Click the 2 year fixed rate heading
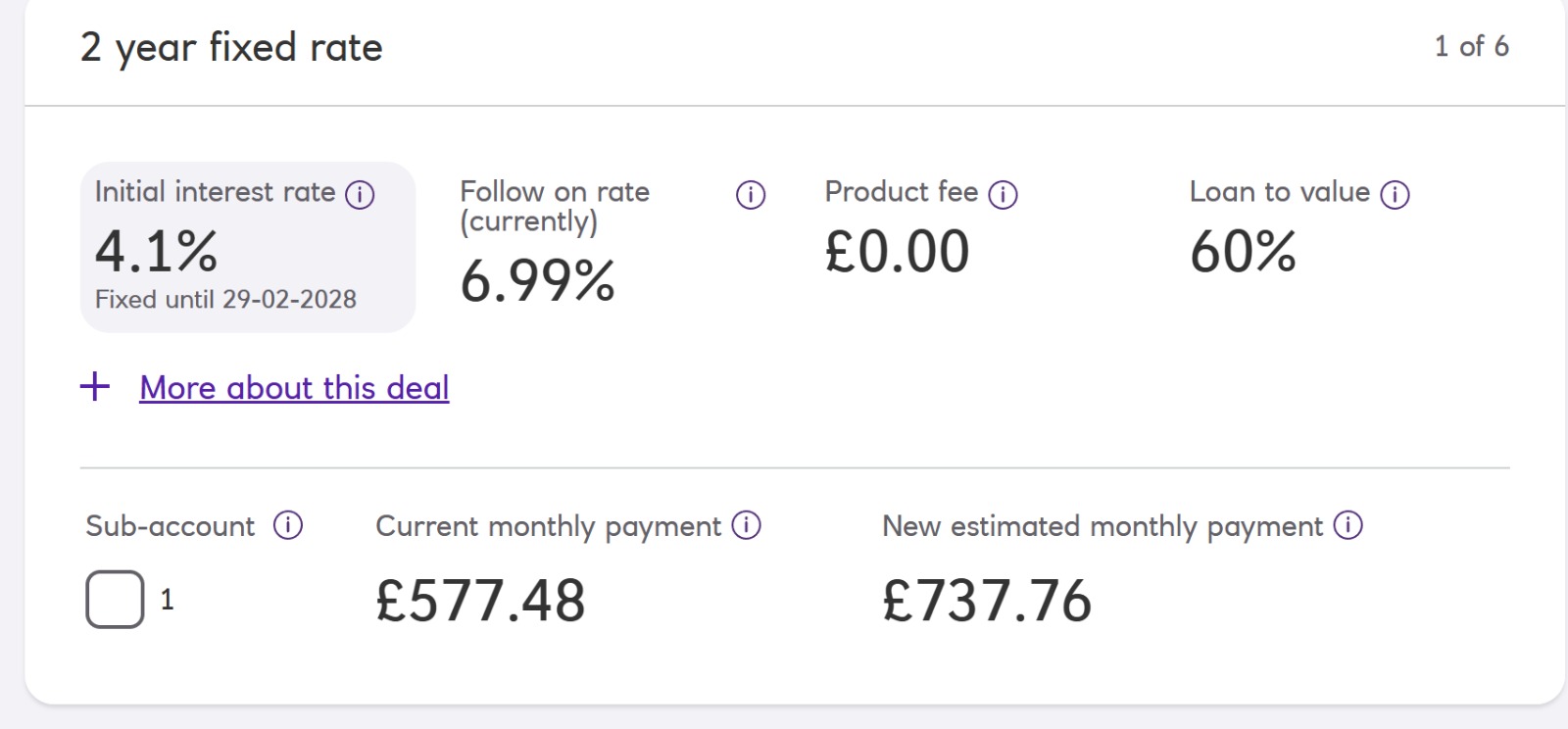 click(231, 47)
